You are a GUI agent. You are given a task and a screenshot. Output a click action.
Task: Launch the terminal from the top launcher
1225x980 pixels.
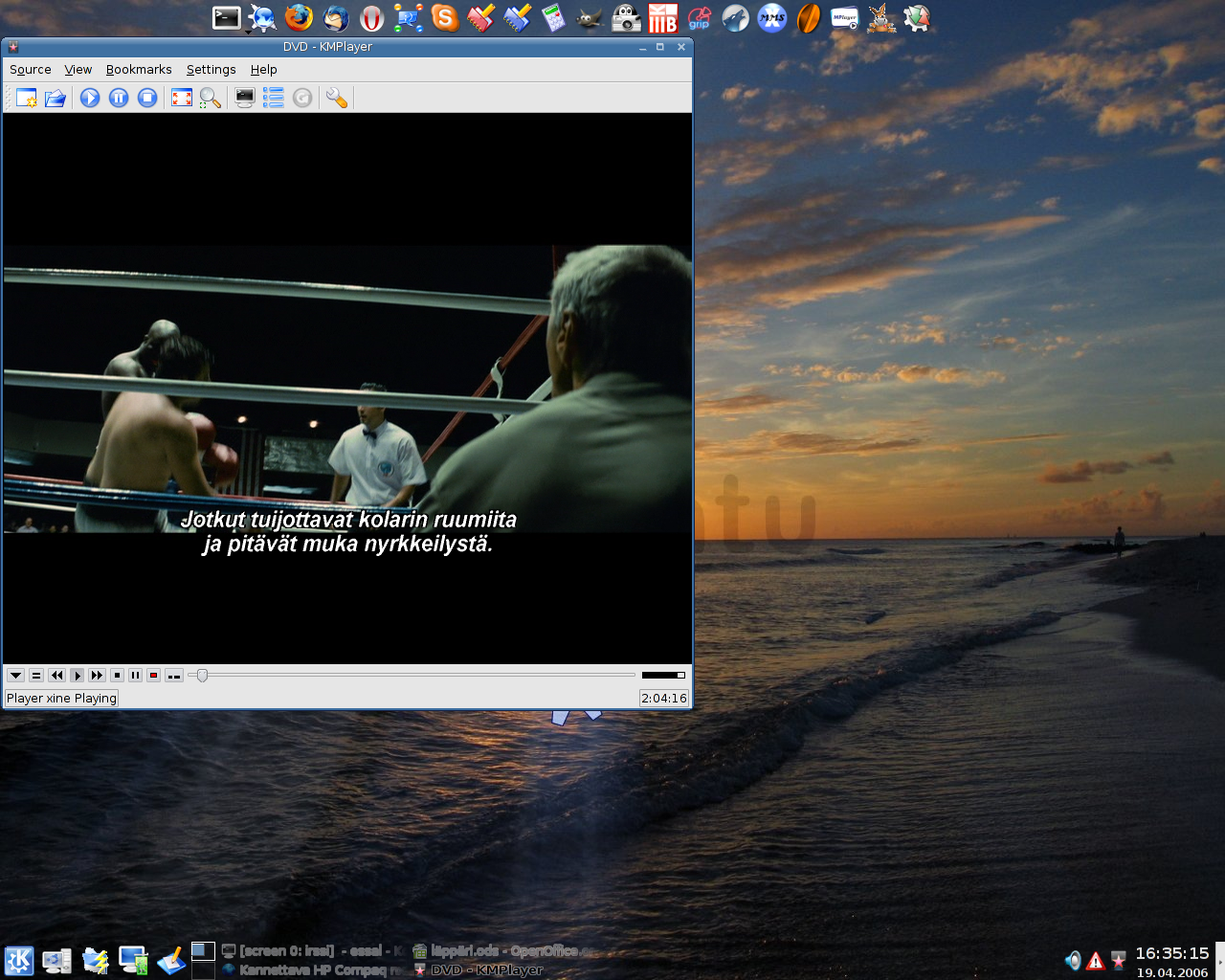click(227, 17)
